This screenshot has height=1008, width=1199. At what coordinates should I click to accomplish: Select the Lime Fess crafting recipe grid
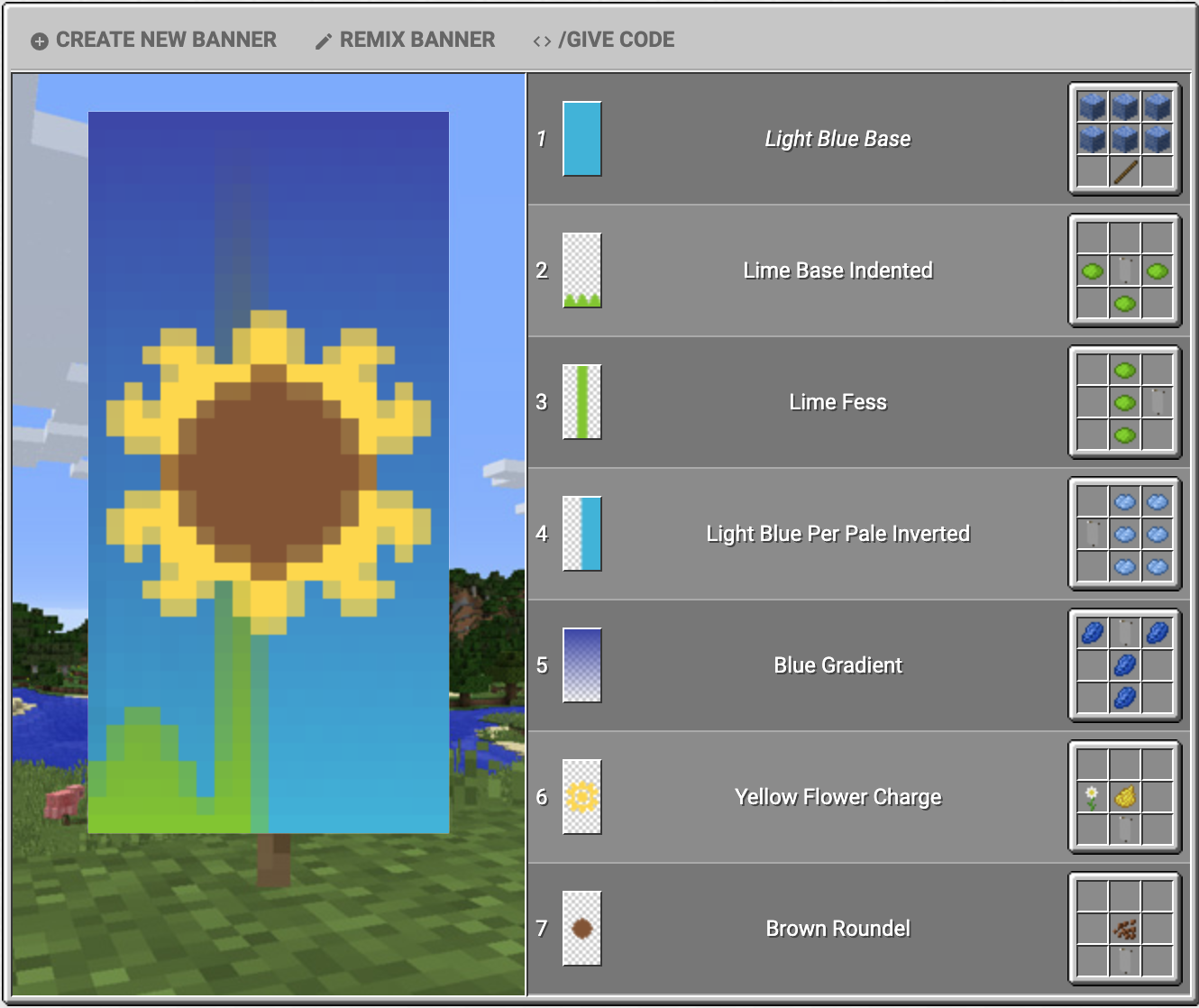[x=1124, y=402]
